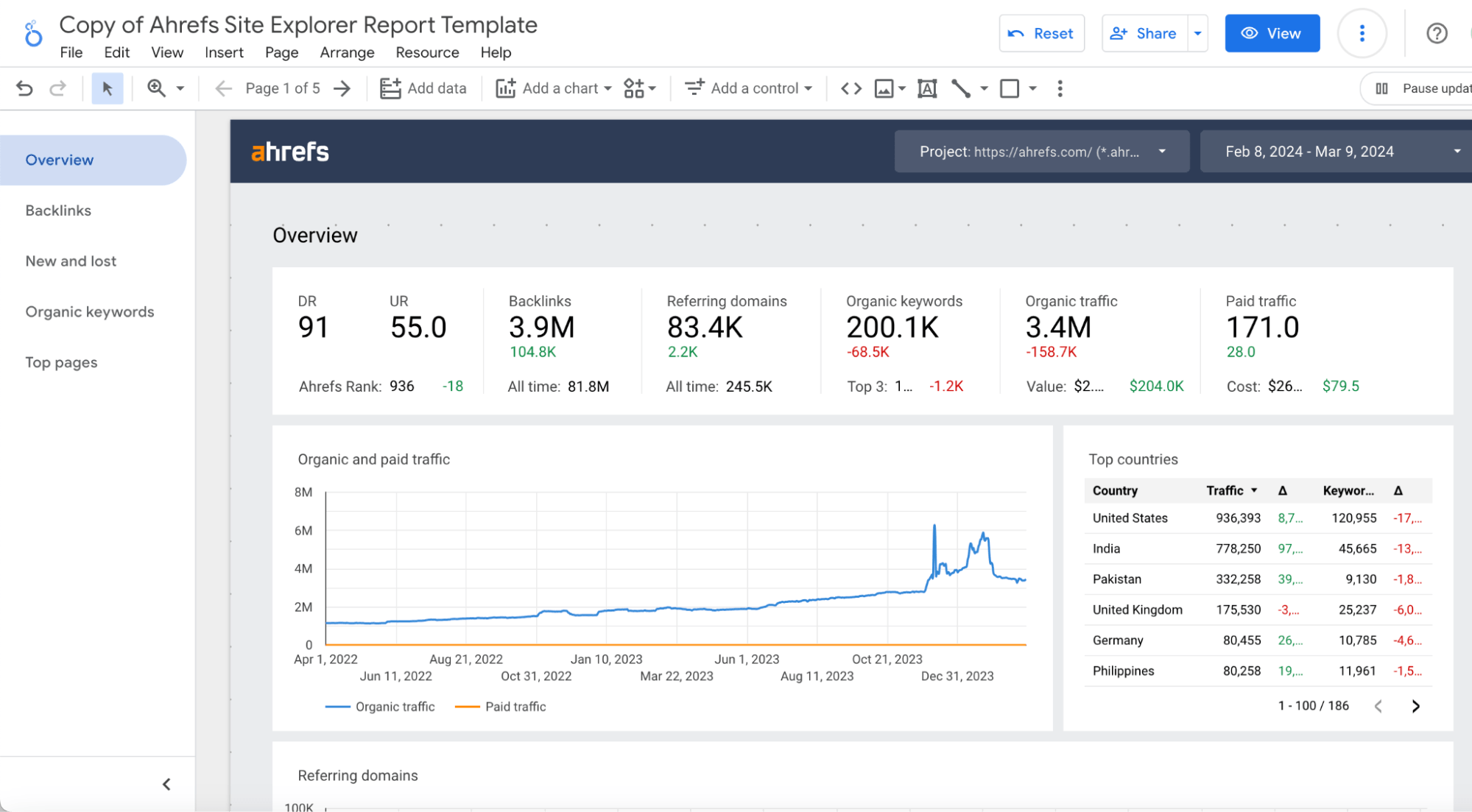Select the line drawing tool
1472x812 pixels.
[962, 88]
